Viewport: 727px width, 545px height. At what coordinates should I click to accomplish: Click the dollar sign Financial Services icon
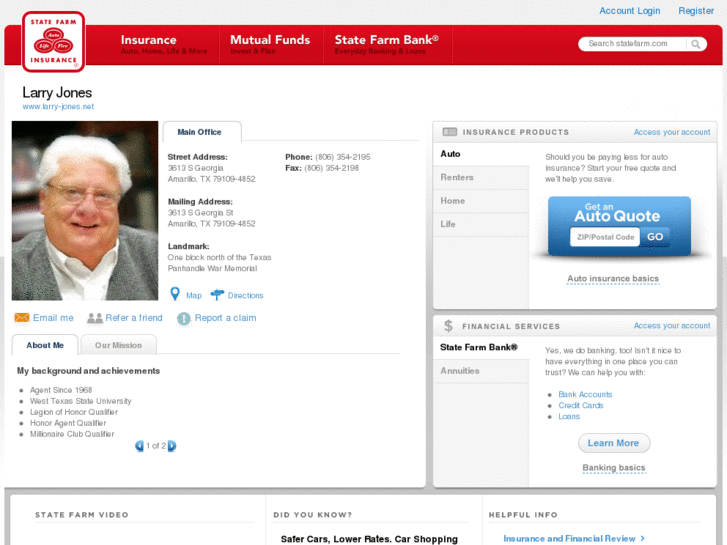pos(448,326)
